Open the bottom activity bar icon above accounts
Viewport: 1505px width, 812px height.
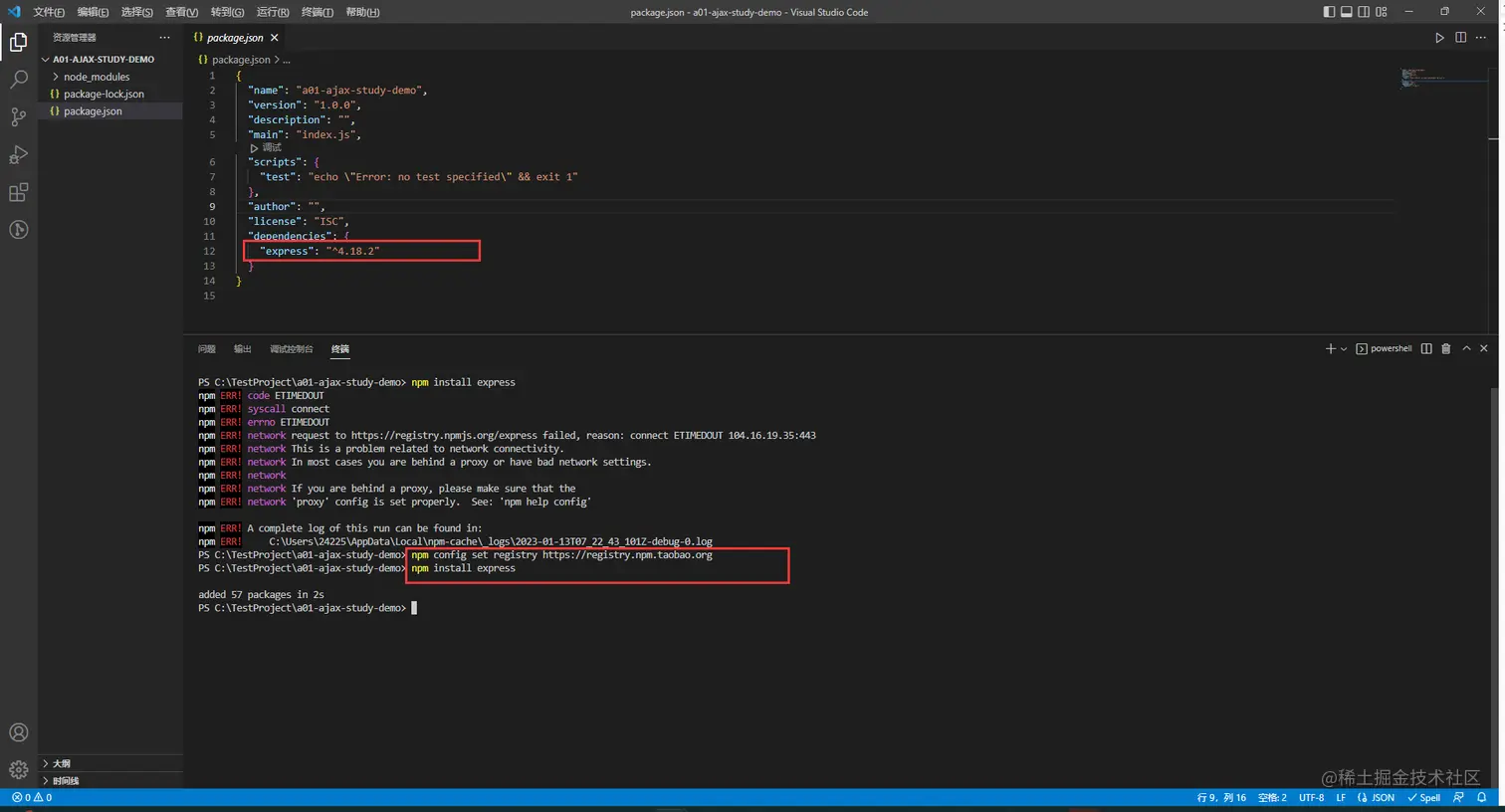coord(18,230)
